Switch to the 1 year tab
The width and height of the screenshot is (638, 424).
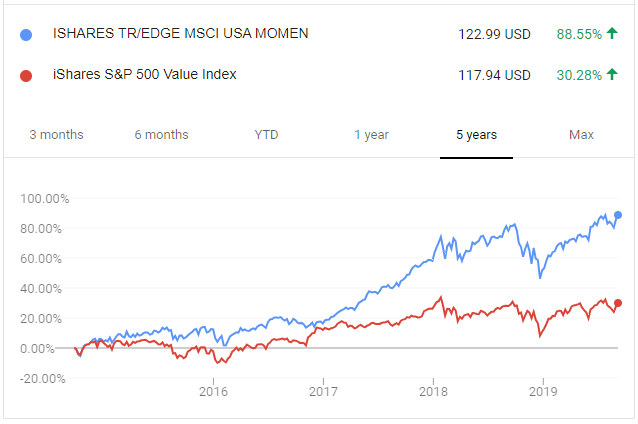371,135
